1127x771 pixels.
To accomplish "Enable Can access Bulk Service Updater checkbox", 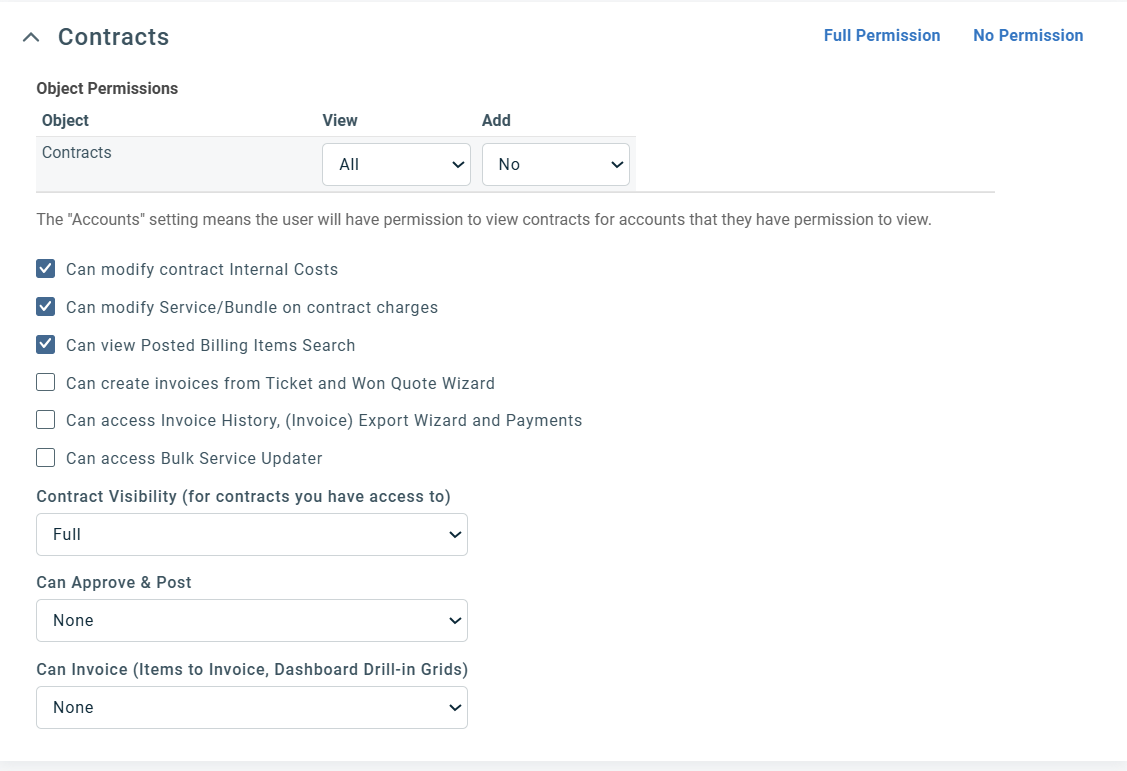I will coord(46,458).
